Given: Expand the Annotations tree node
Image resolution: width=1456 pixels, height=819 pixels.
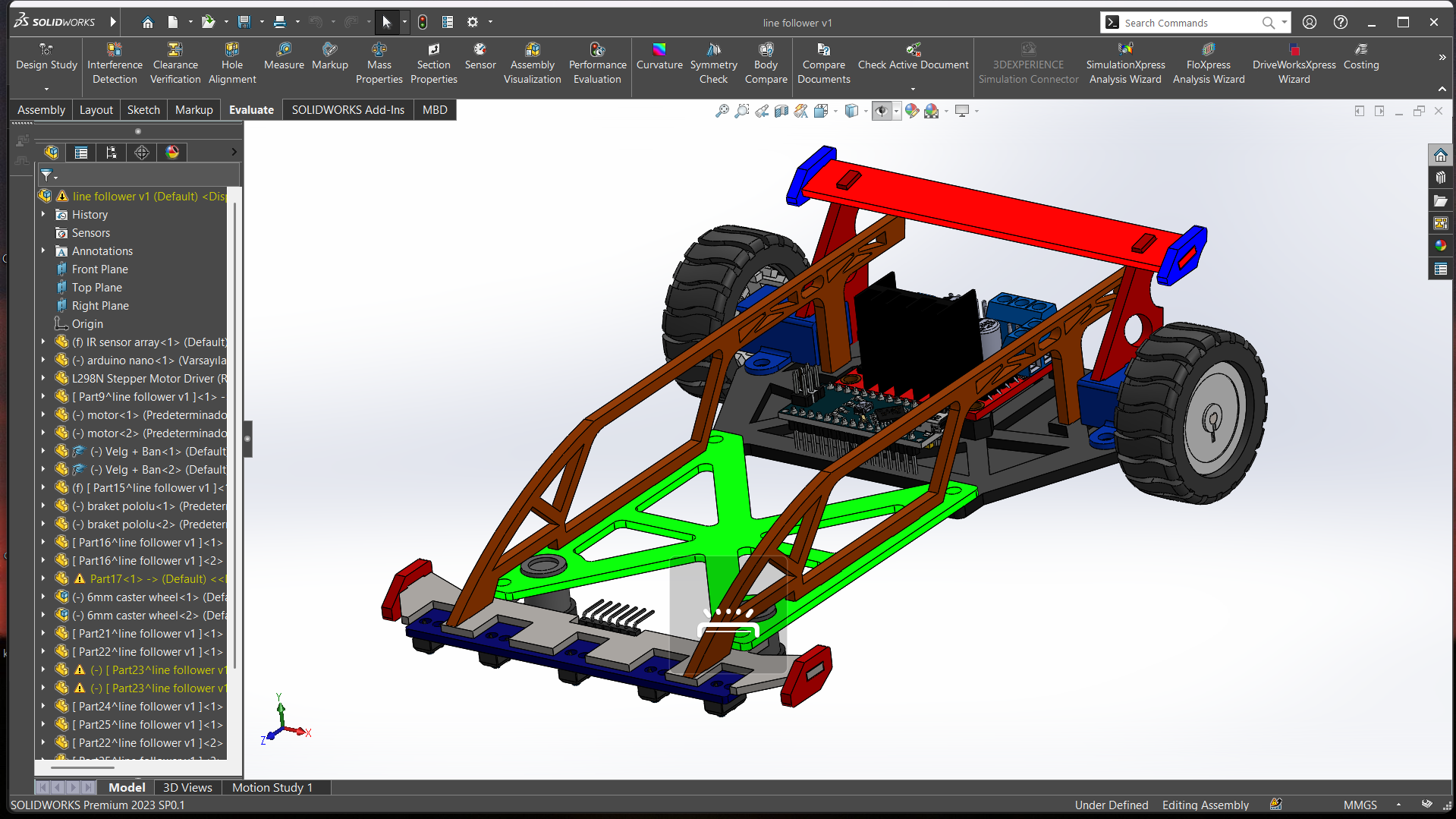Looking at the screenshot, I should tap(43, 251).
